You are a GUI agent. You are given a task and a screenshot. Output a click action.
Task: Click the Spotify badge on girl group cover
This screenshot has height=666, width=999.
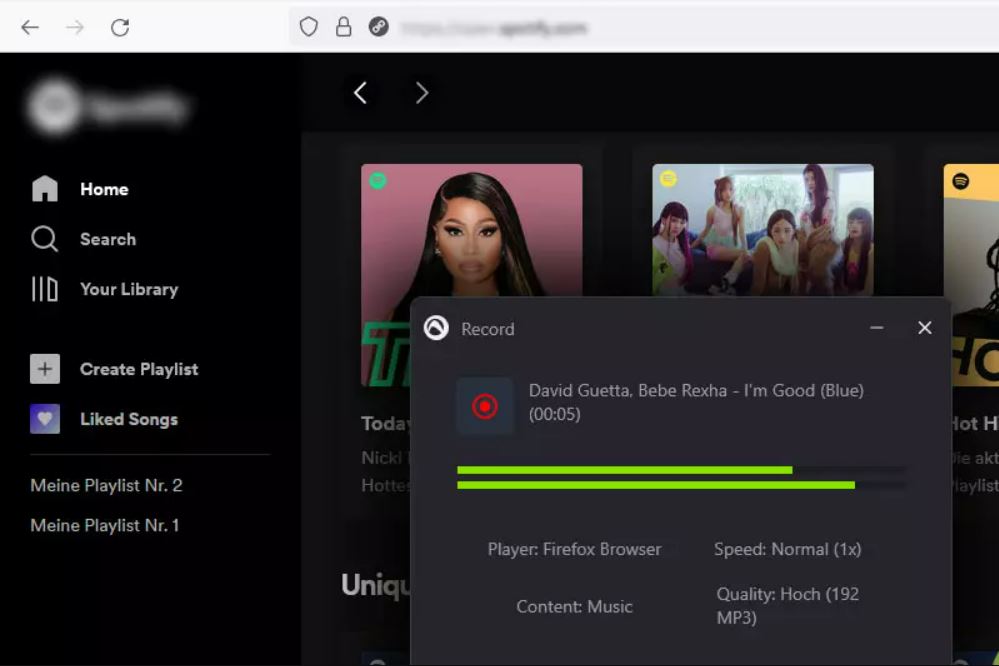click(x=668, y=179)
